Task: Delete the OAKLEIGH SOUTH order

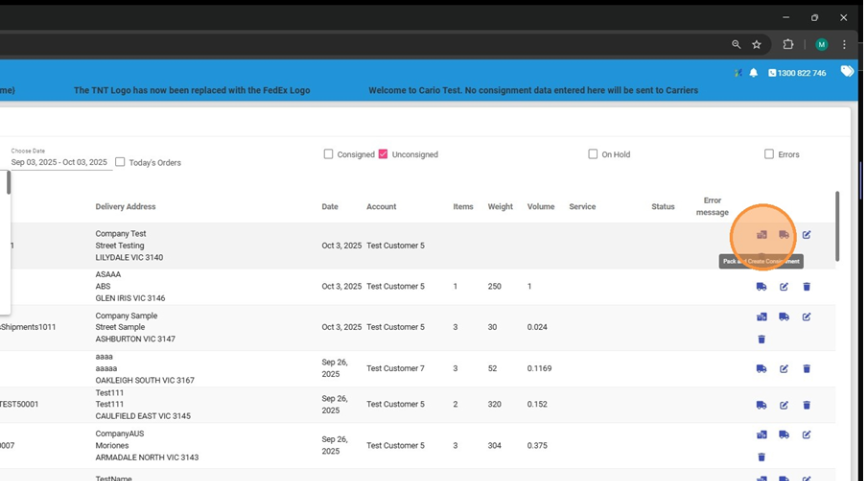Action: tap(806, 369)
